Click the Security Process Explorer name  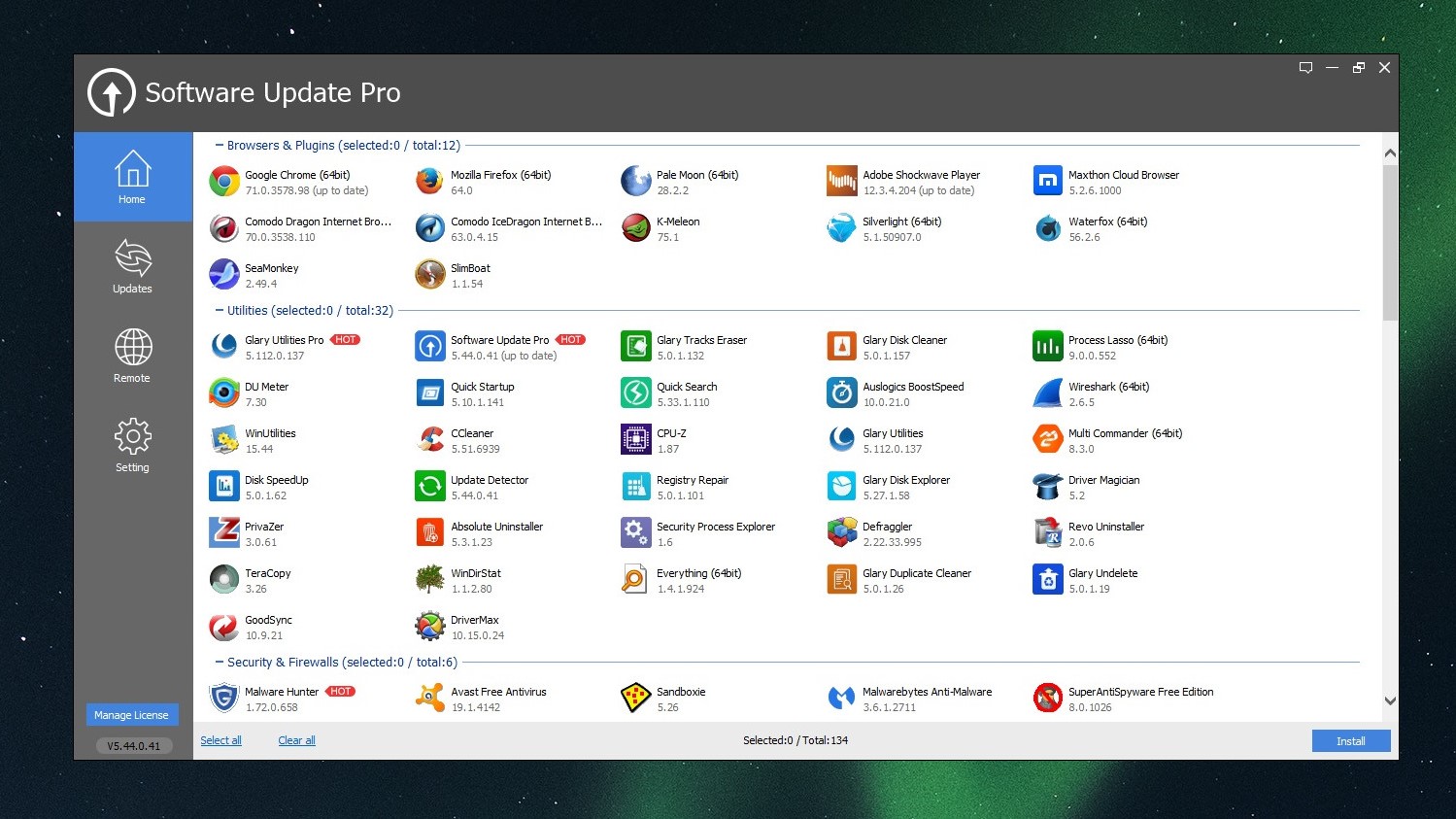click(x=716, y=527)
